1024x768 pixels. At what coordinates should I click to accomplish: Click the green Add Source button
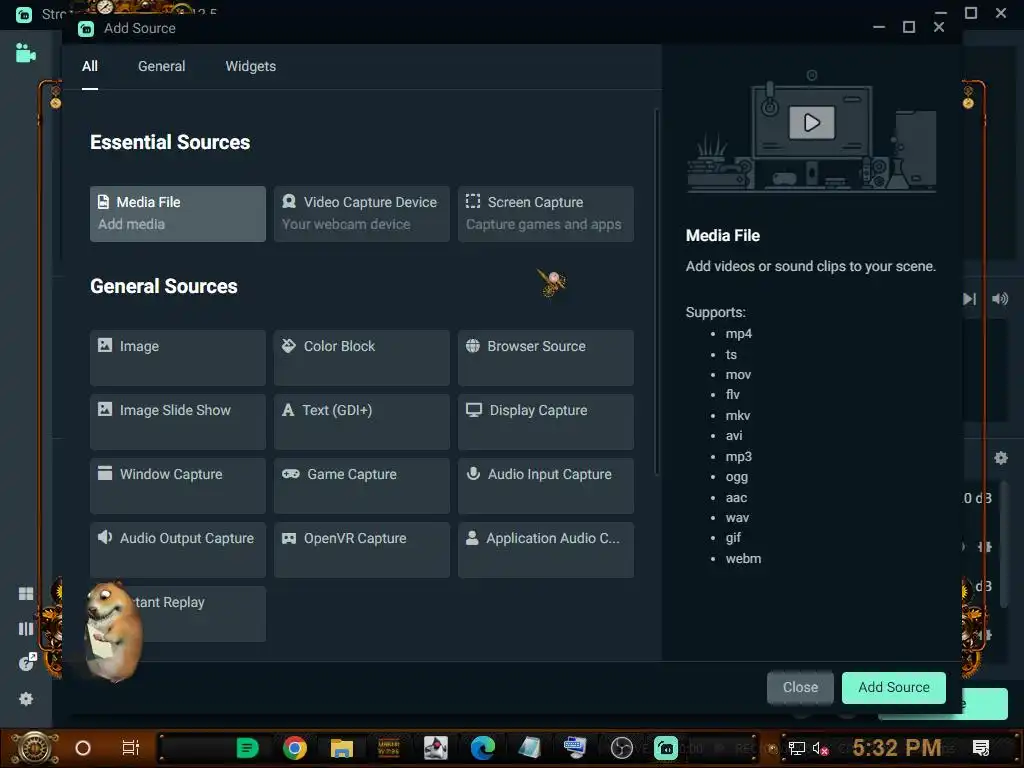(893, 688)
